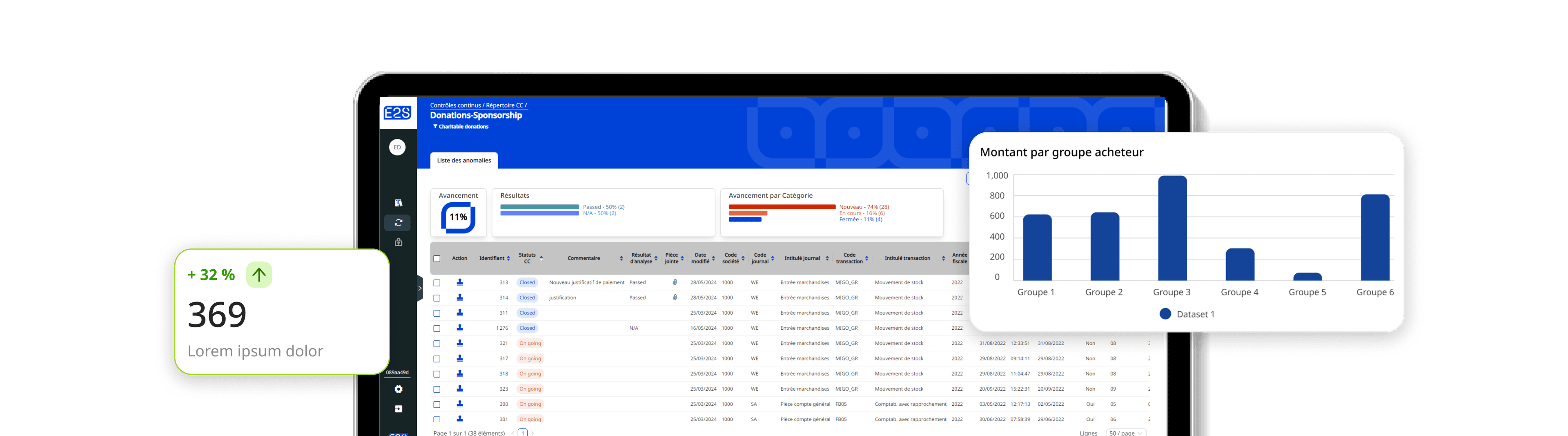Image resolution: width=1568 pixels, height=436 pixels.
Task: Open the Contrôles continus / Répertoire CC breadcrumb
Action: [479, 105]
